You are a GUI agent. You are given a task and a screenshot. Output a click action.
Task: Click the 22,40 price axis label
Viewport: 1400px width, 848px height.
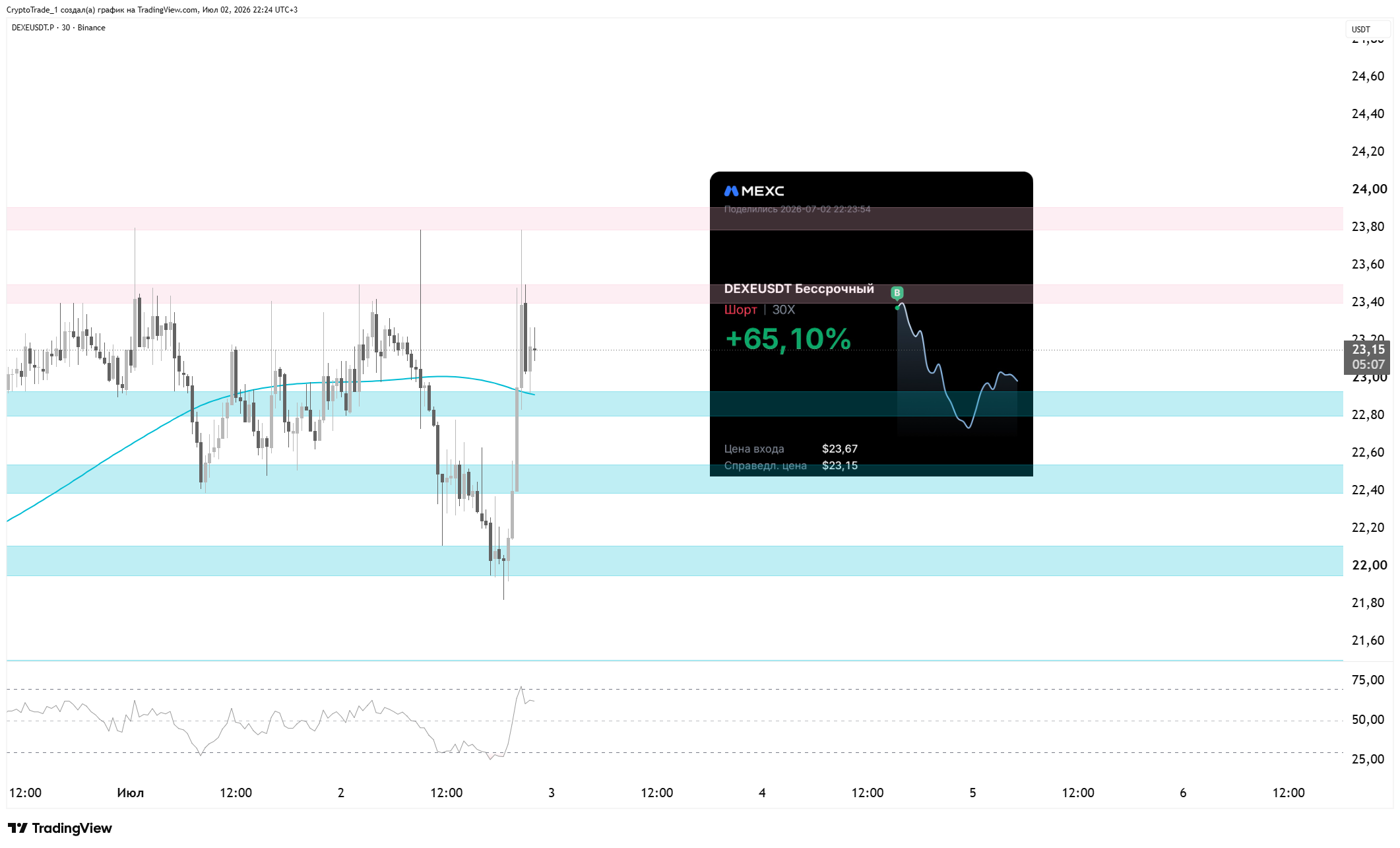click(x=1368, y=490)
